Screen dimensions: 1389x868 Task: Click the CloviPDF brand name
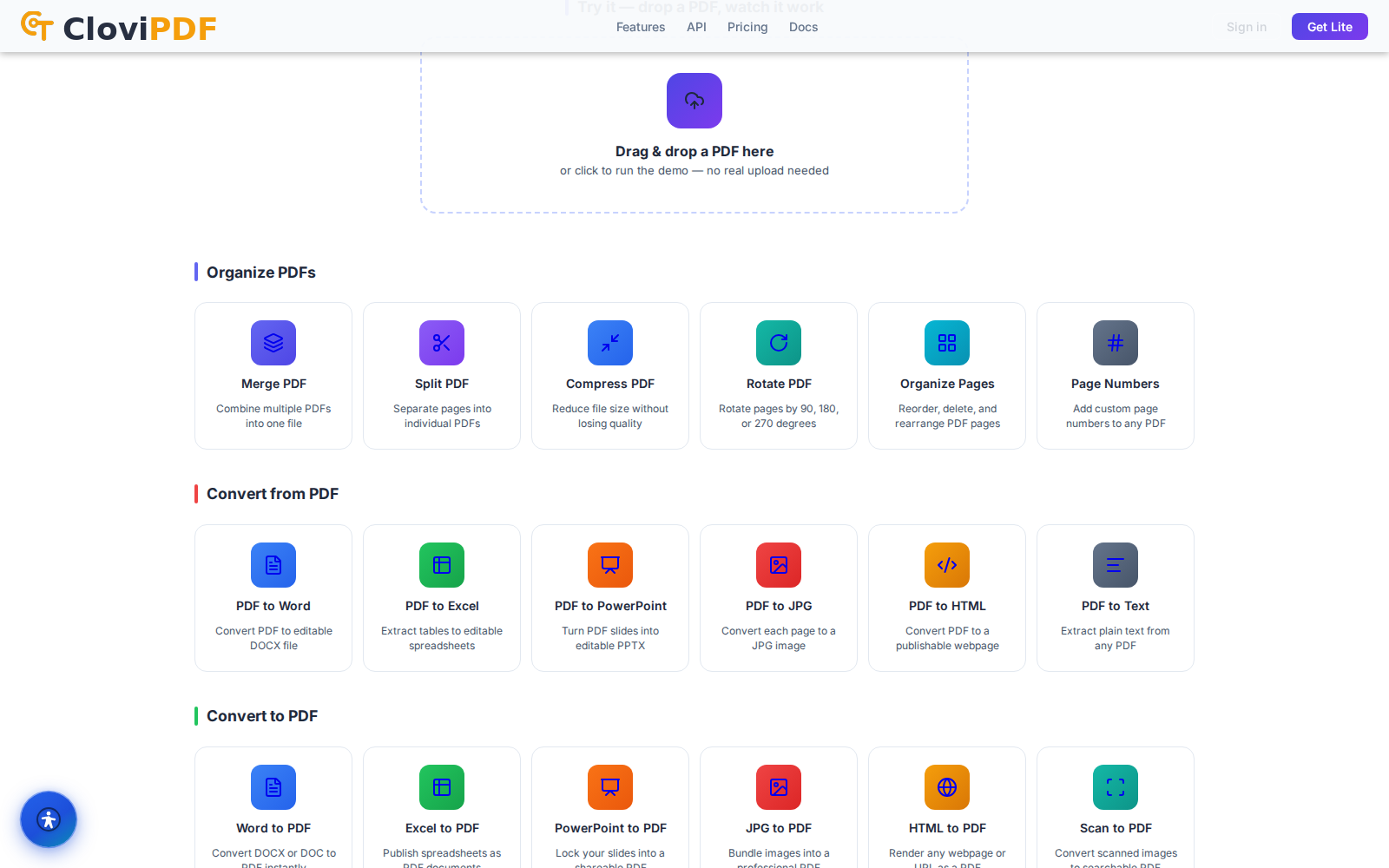pyautogui.click(x=140, y=29)
